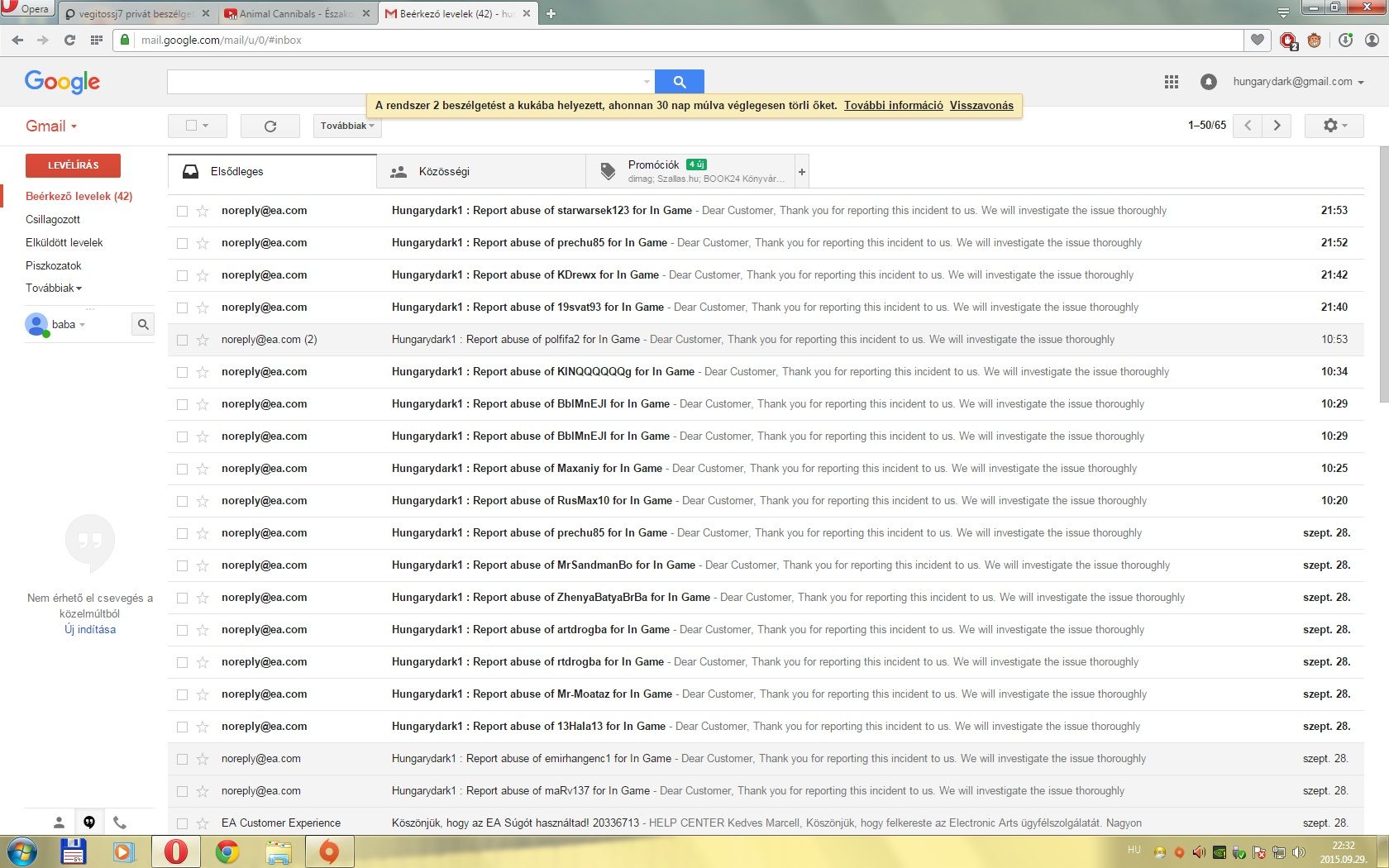Expand the sidebar Továbbiak labels
This screenshot has height=868, width=1389.
click(x=54, y=289)
